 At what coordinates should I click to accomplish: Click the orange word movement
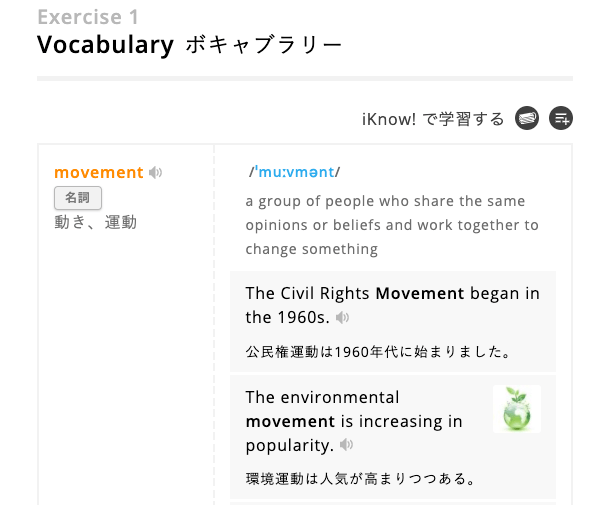(x=99, y=173)
